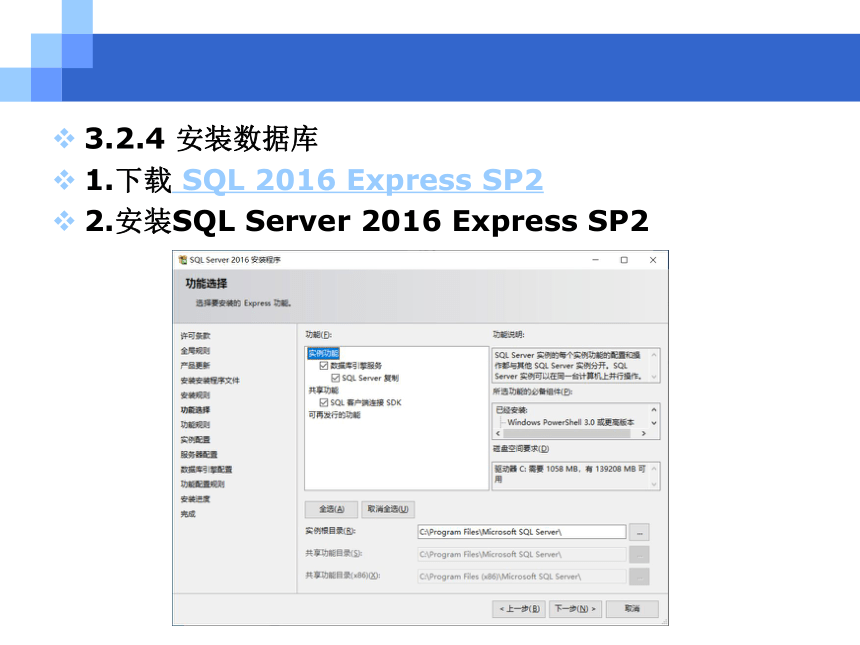Click the SQL Server 2016 setup title bar icon

pos(183,260)
